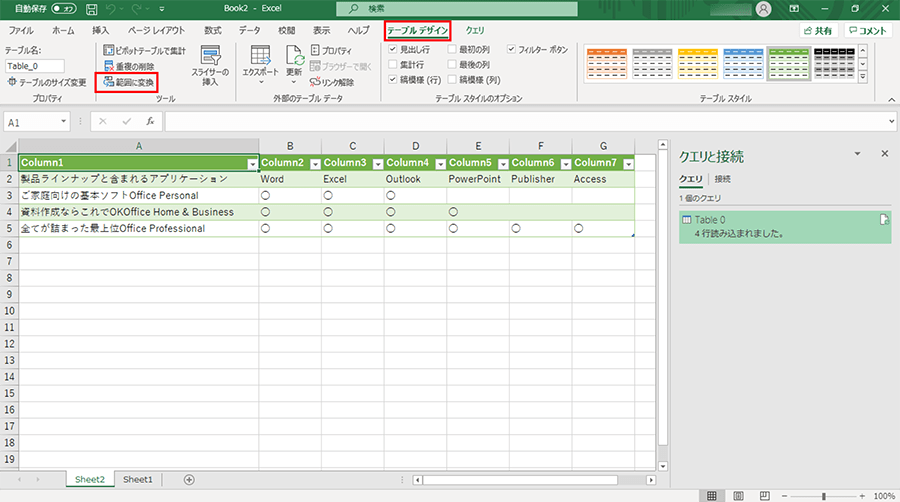The width and height of the screenshot is (900, 502).
Task: Toggle the 見出し行 checkbox
Action: tap(393, 49)
